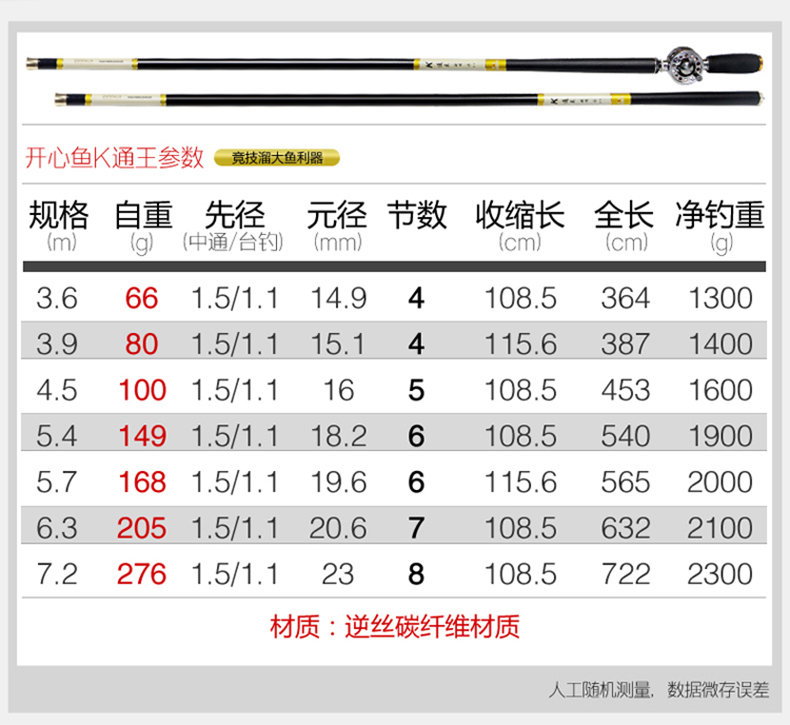
Task: Click the red weight value 66
Action: 142,298
